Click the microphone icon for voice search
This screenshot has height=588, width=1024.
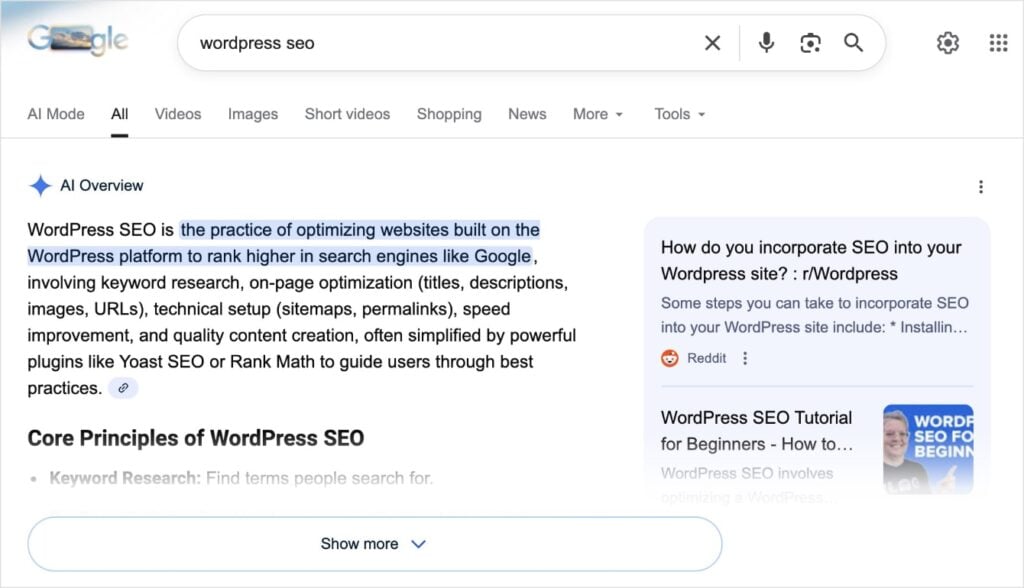[x=765, y=43]
